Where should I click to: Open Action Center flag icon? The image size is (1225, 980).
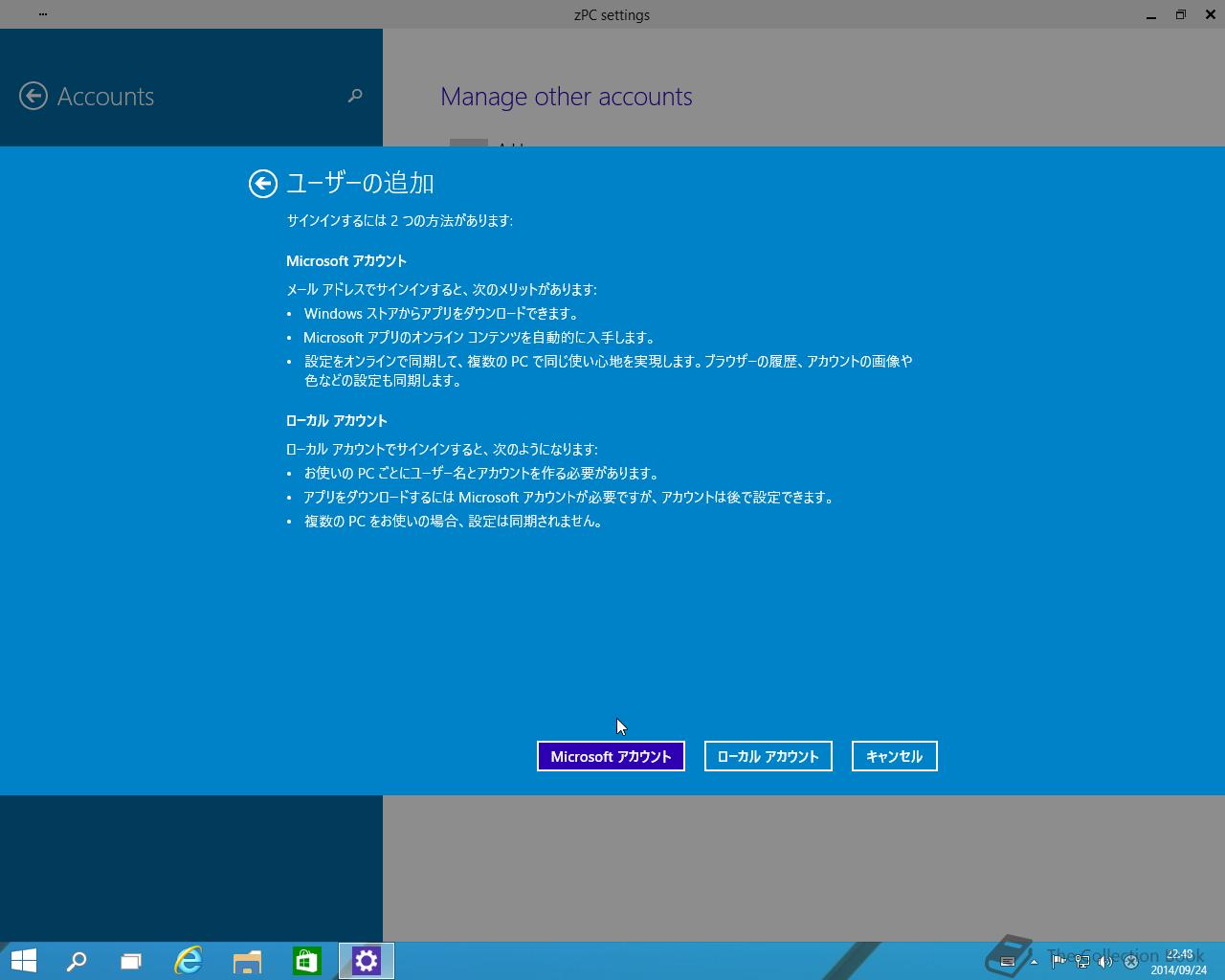[x=1058, y=962]
